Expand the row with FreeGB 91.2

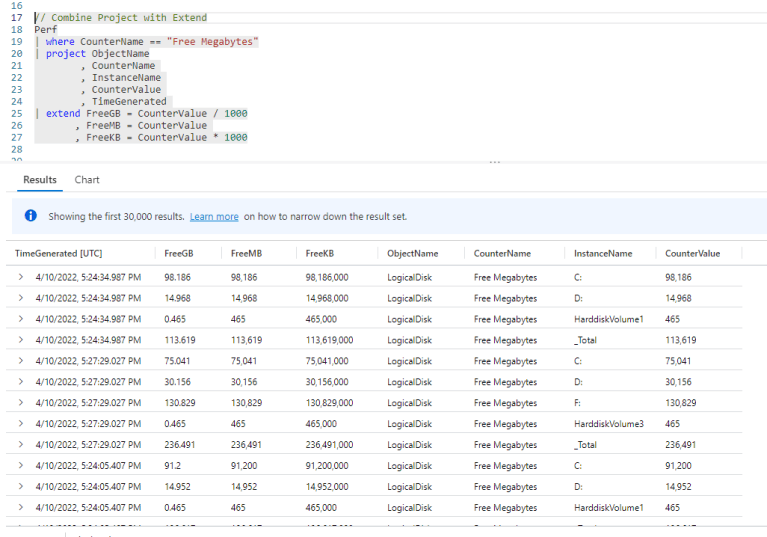pyautogui.click(x=21, y=466)
